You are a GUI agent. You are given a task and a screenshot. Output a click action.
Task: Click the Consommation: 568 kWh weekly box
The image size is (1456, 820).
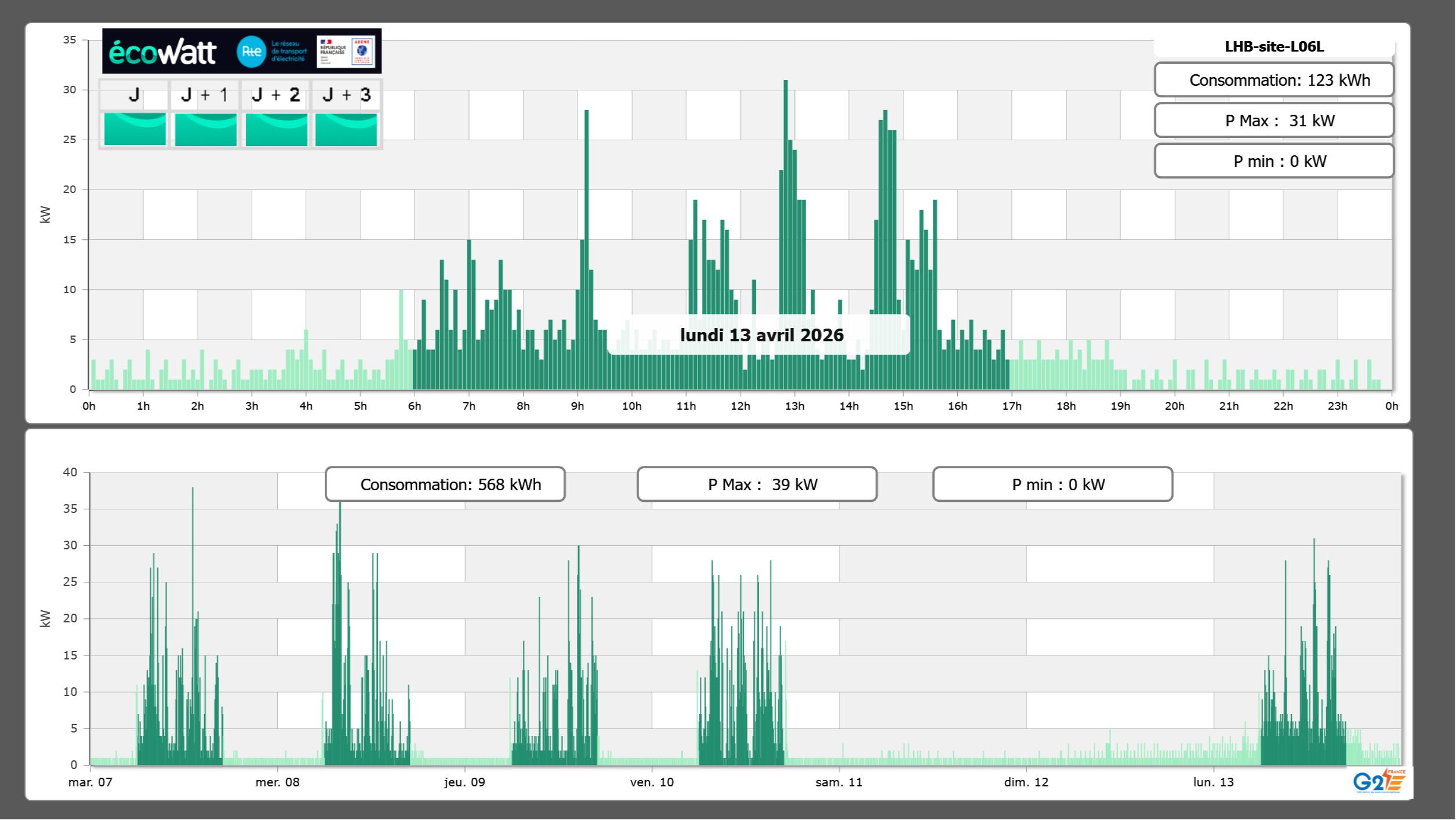[x=445, y=484]
